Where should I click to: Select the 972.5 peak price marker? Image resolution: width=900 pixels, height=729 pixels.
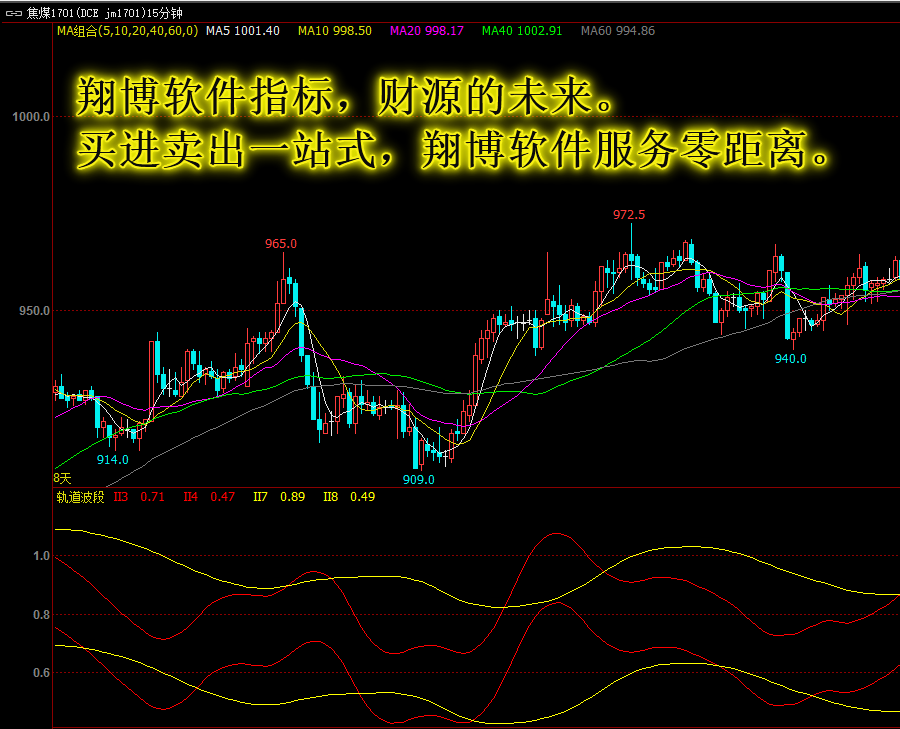coord(629,215)
